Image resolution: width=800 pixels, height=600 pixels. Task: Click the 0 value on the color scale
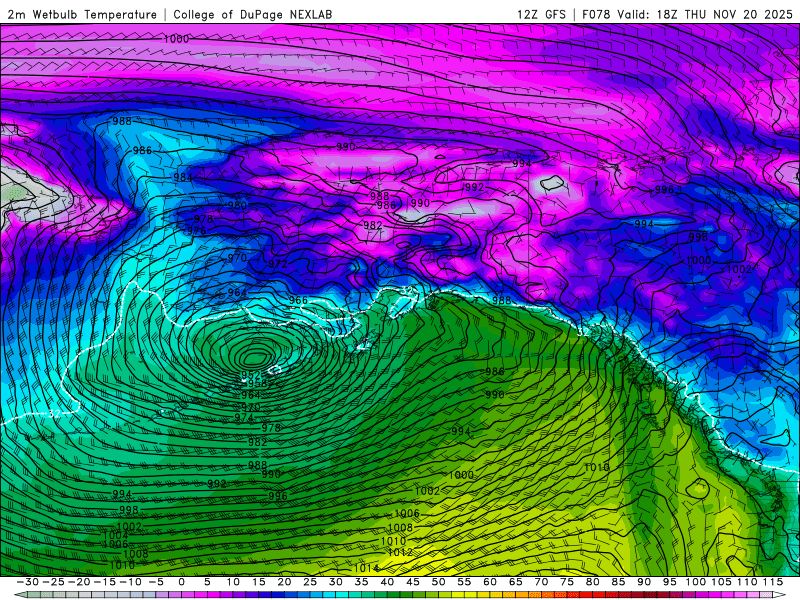[182, 582]
